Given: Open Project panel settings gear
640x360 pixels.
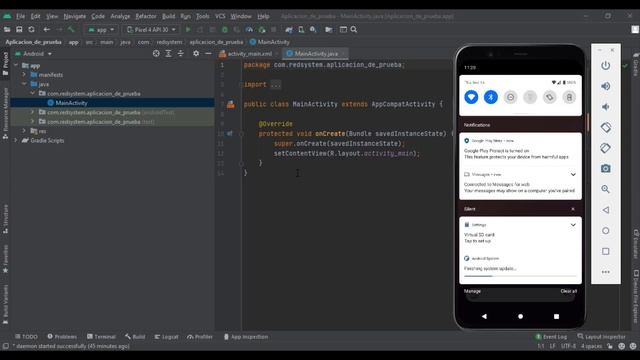Looking at the screenshot, I should pos(196,53).
